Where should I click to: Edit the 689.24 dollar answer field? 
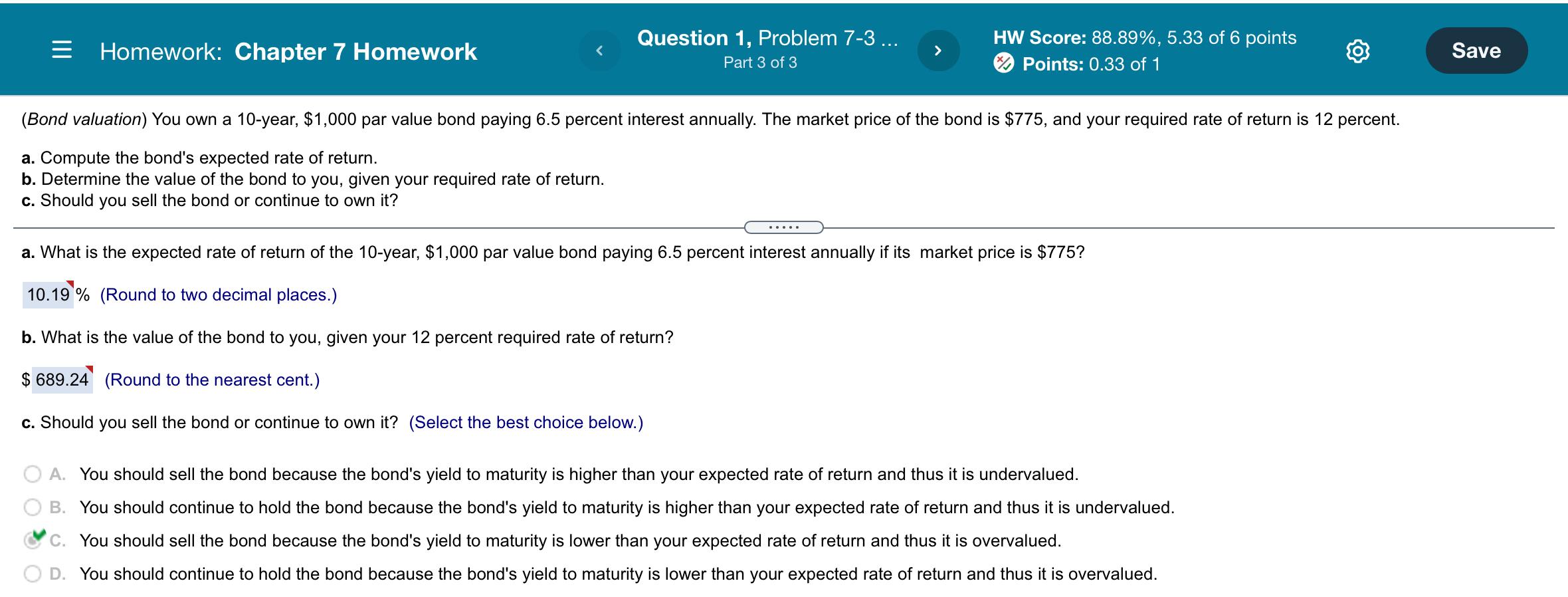click(63, 379)
